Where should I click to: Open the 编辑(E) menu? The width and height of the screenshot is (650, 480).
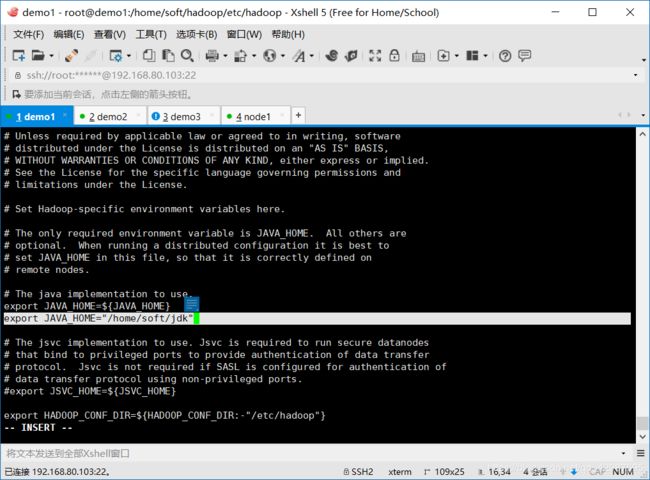69,34
